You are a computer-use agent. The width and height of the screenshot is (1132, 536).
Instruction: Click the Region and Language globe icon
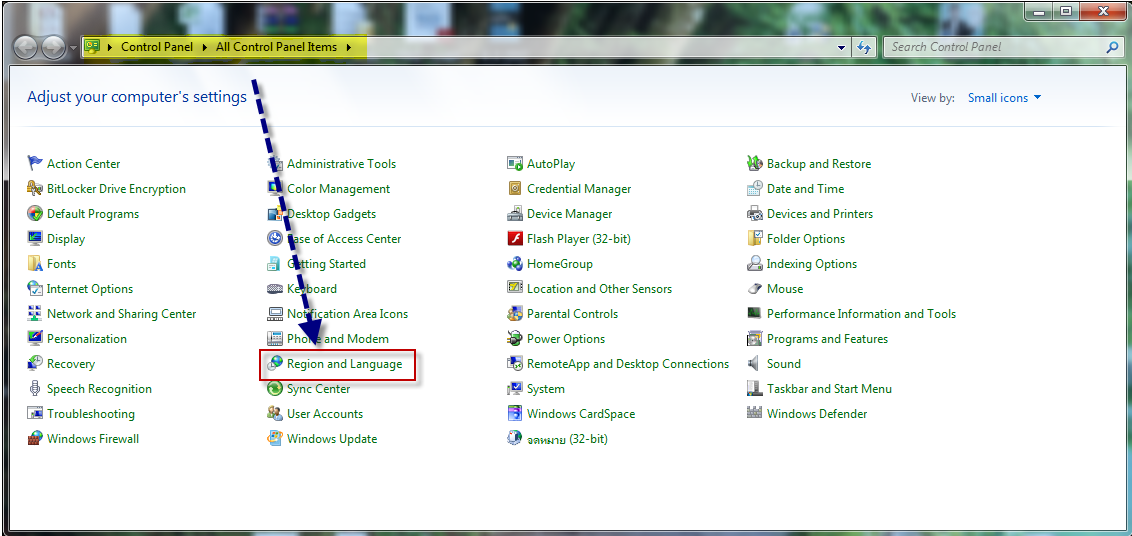click(x=274, y=363)
